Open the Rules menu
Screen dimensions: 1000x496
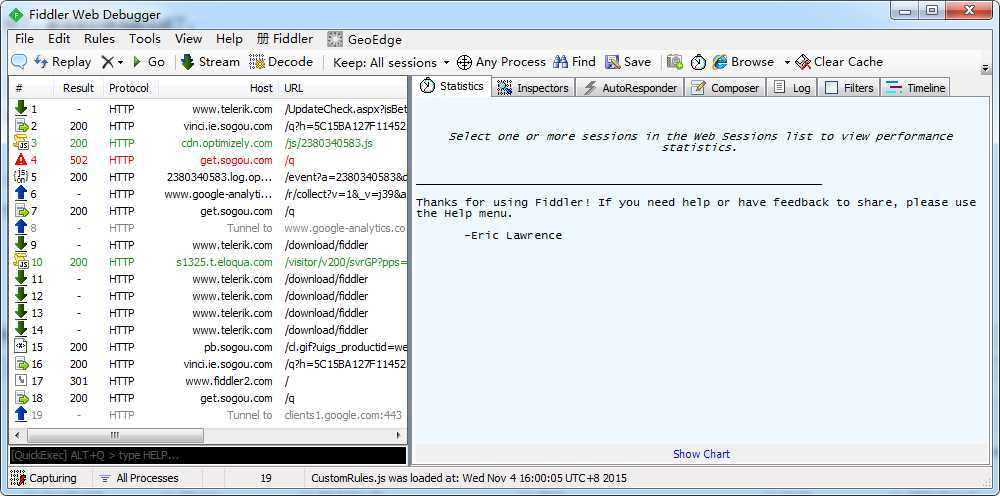[99, 39]
